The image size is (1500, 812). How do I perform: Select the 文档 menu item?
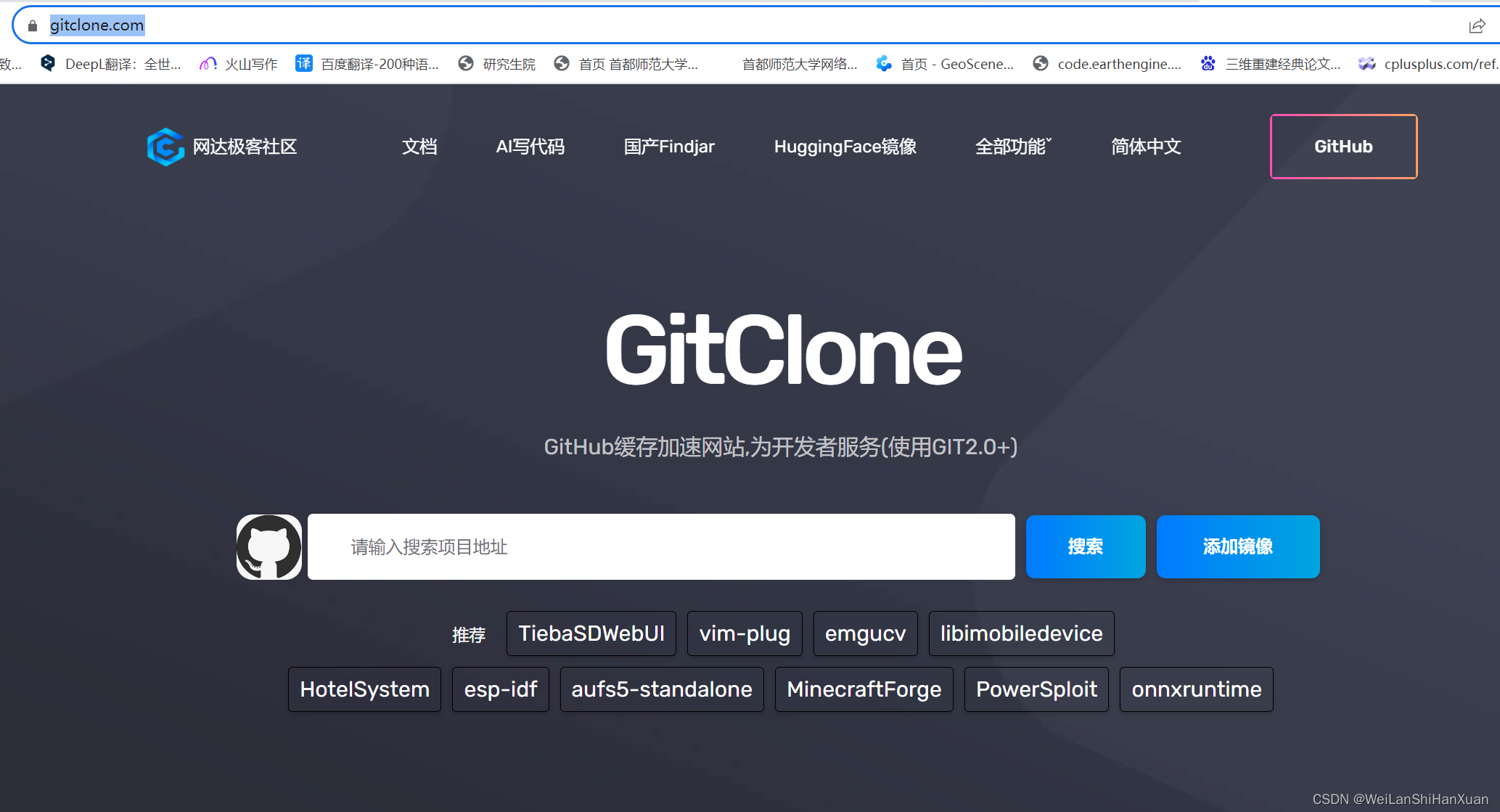point(419,147)
